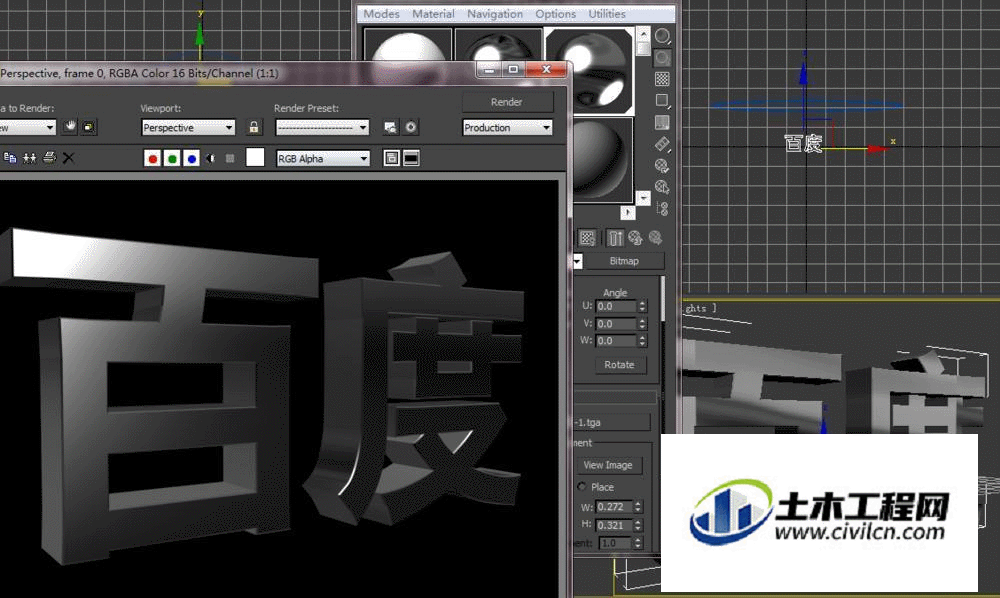Click the Bitmap map type button
This screenshot has width=1000, height=598.
pyautogui.click(x=624, y=261)
